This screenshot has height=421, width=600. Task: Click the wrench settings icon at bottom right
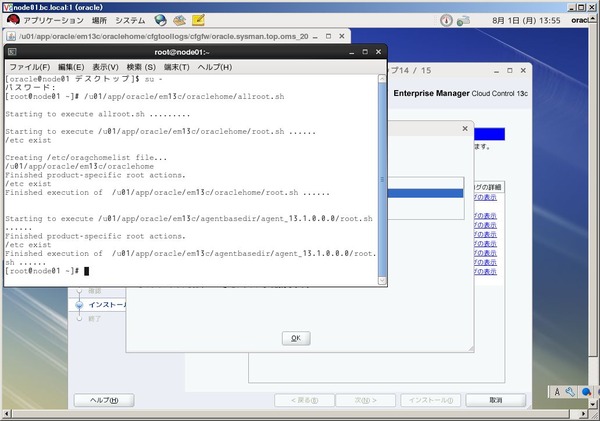(x=570, y=392)
